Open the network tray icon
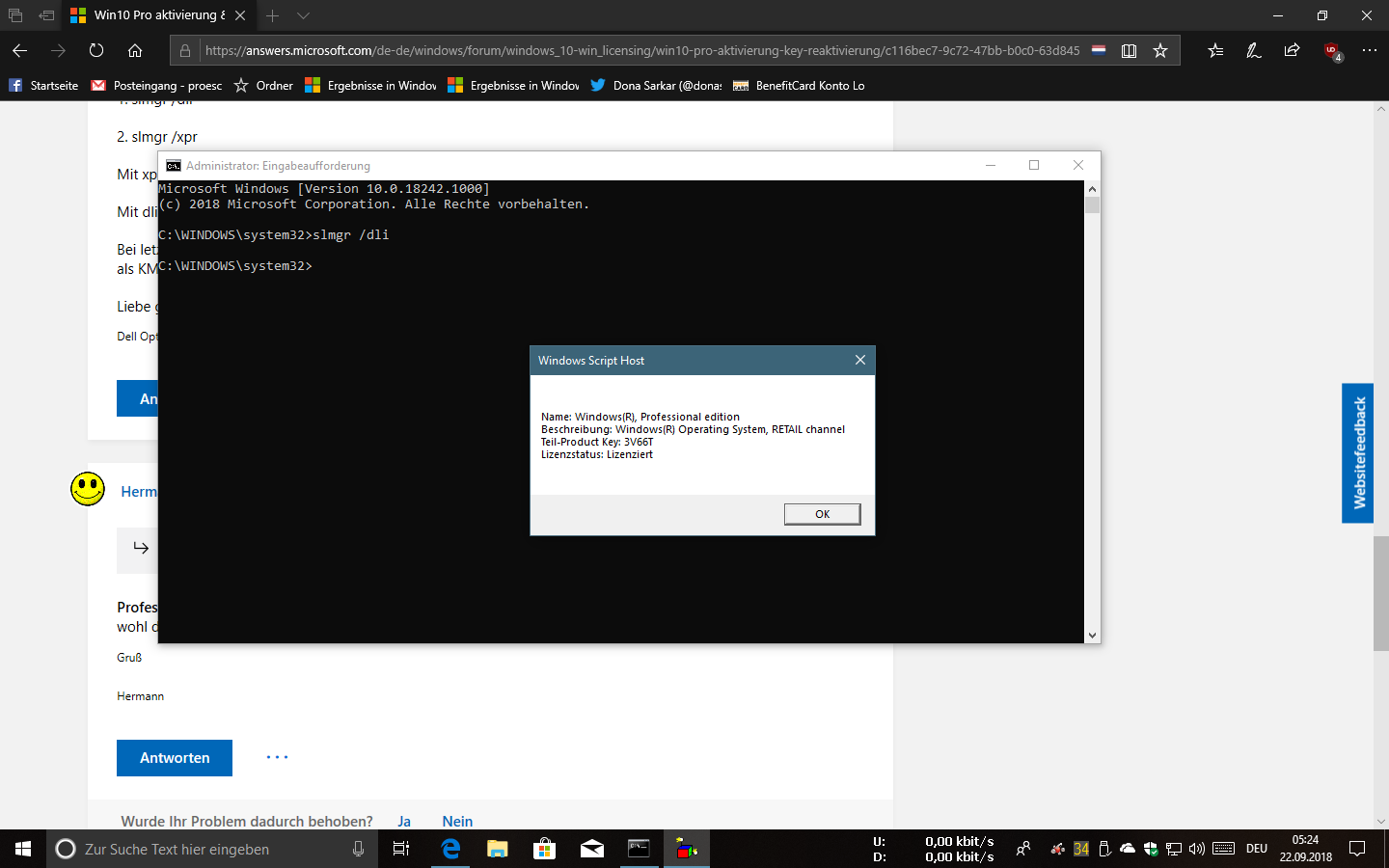1389x868 pixels. point(1174,849)
